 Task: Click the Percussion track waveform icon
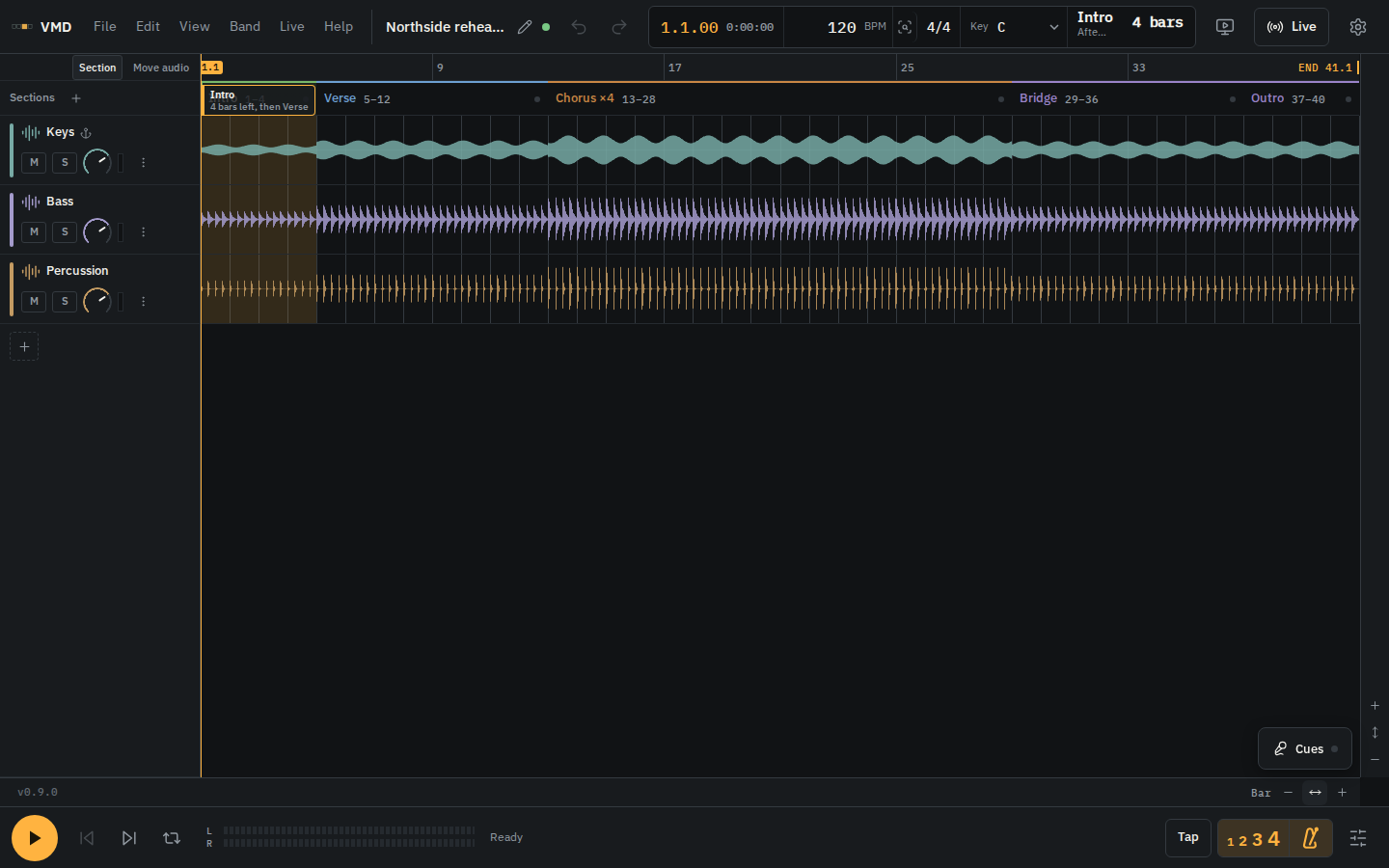31,271
